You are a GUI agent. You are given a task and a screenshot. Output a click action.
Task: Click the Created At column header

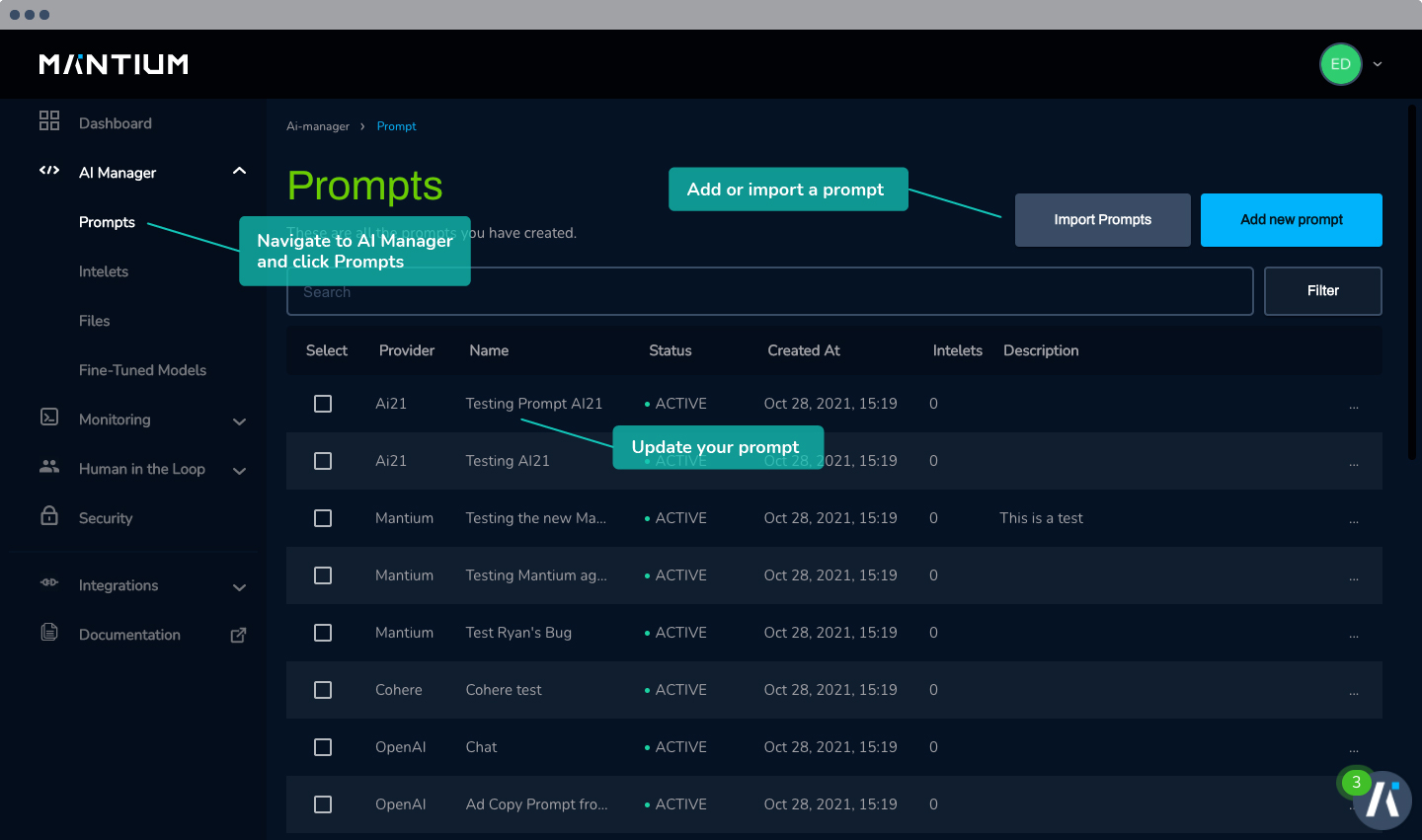tap(804, 350)
